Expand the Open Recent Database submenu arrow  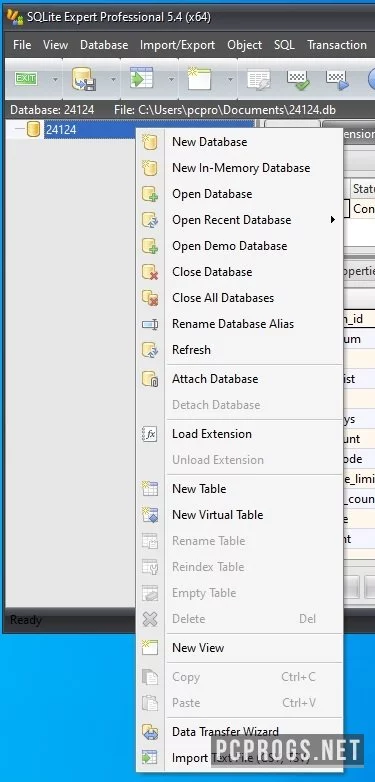(333, 219)
